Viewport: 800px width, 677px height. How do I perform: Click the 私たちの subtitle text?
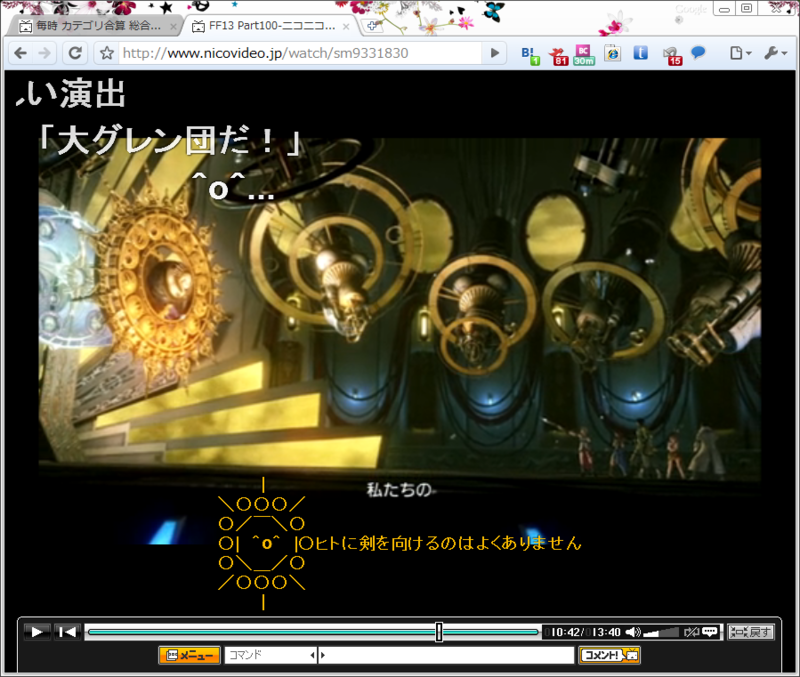(399, 490)
